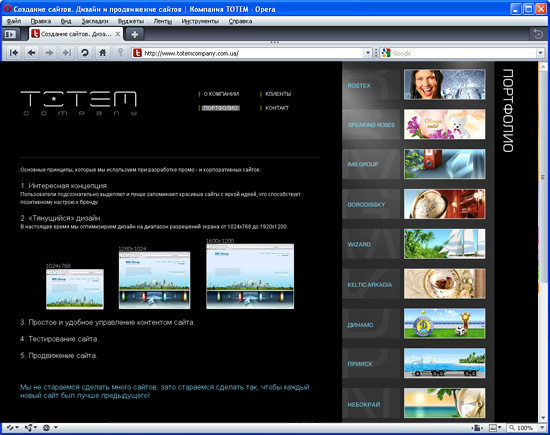Image resolution: width=550 pixels, height=435 pixels.
Task: Click the TOTEM company logo
Action: [79, 103]
